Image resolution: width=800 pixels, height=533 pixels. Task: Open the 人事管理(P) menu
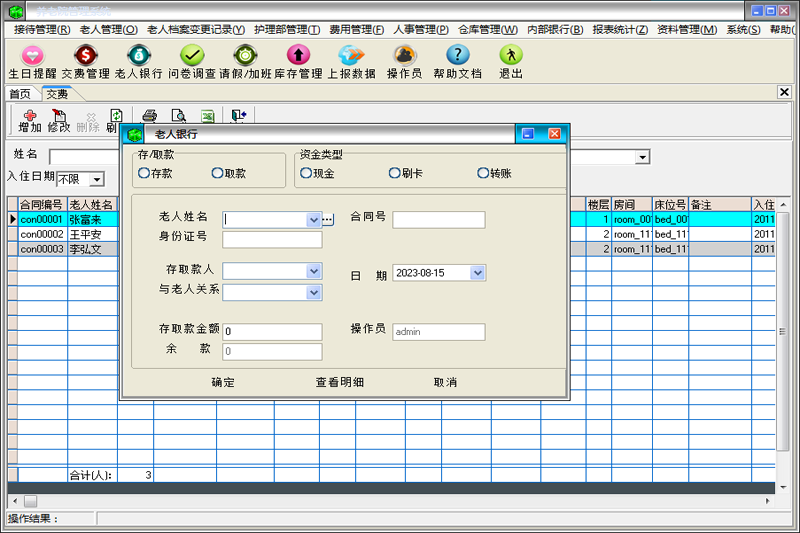tap(420, 30)
